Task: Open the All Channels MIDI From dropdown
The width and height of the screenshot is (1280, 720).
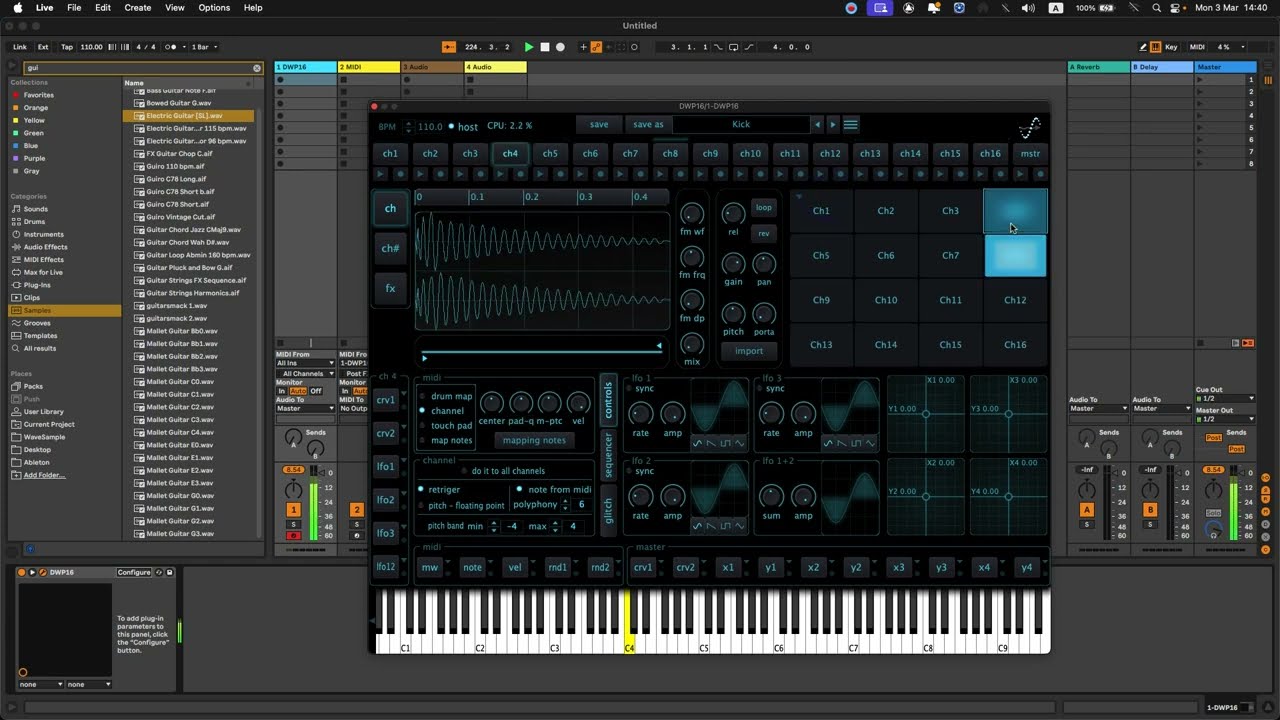Action: (305, 374)
